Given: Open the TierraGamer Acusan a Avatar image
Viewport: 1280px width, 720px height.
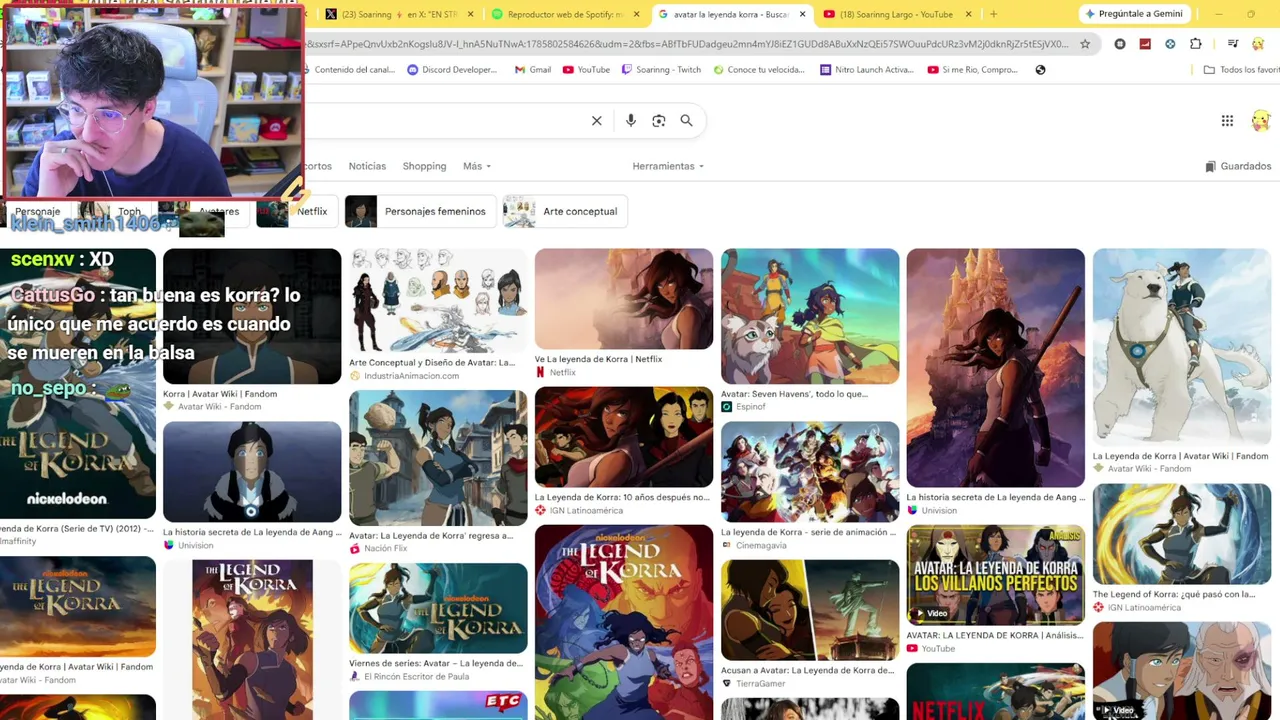Looking at the screenshot, I should click(810, 610).
